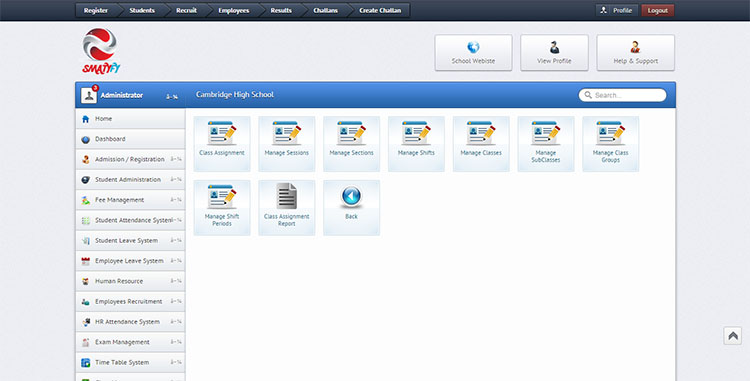
Task: Open the Manage Shifts tile
Action: tap(416, 143)
